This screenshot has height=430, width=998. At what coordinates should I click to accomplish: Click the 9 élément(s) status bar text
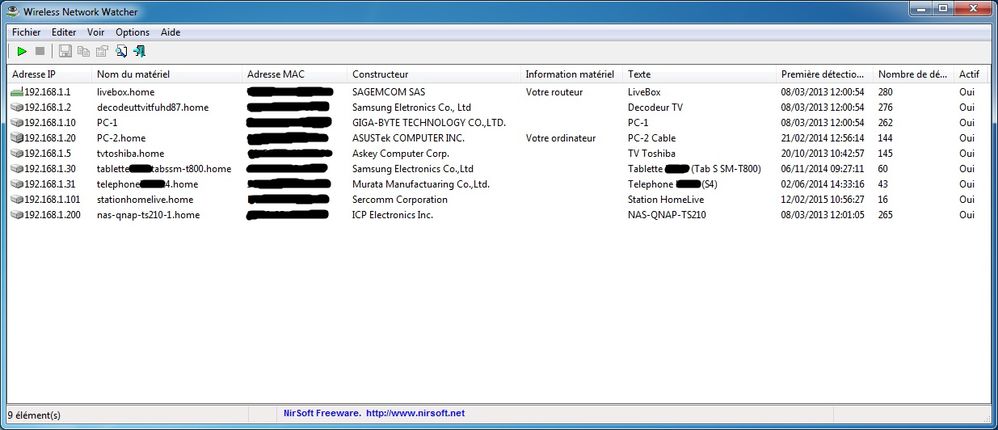tap(34, 415)
